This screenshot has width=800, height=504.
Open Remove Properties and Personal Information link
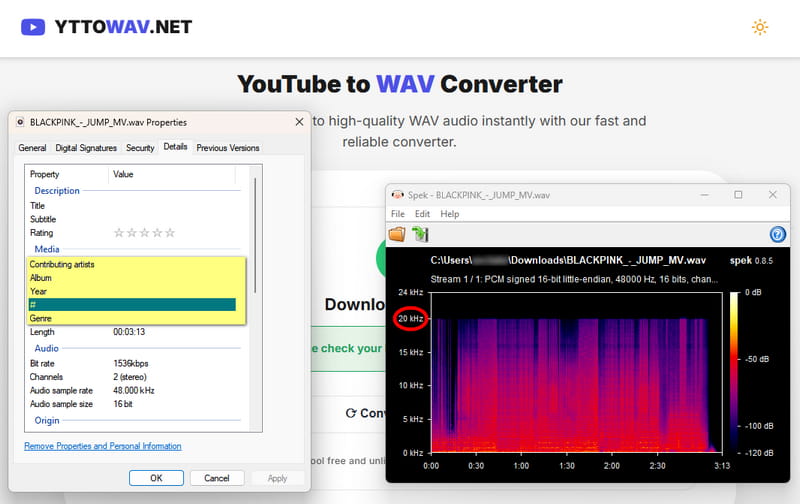point(103,446)
